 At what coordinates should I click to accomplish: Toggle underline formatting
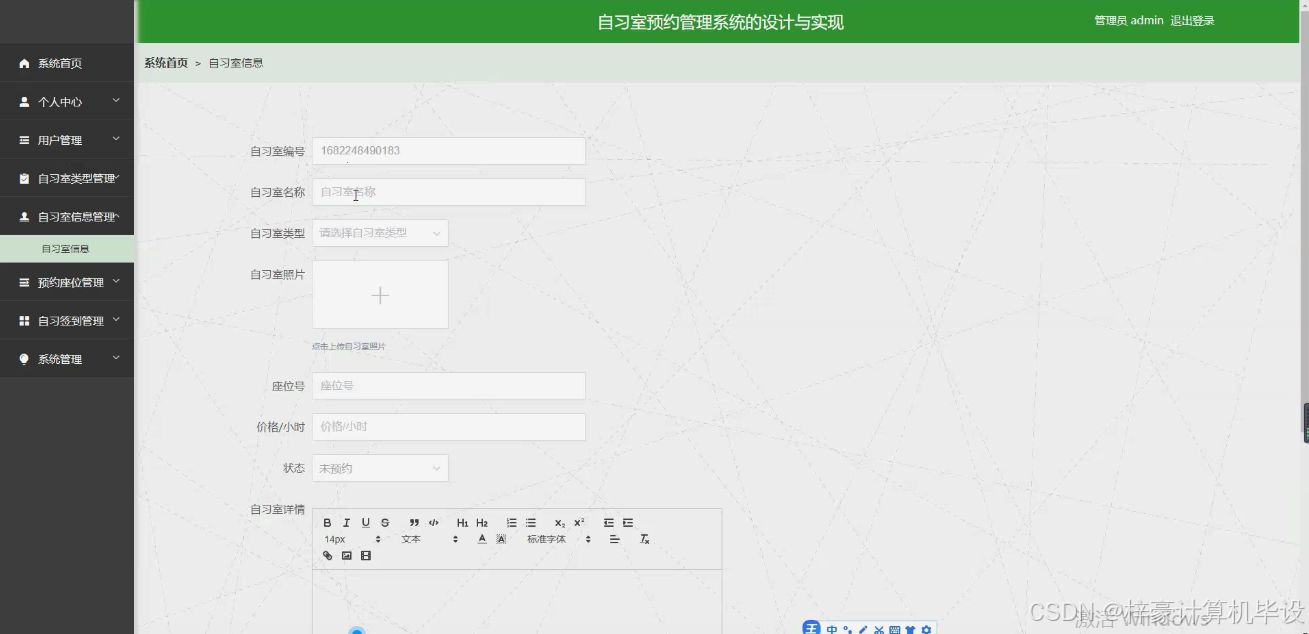point(365,522)
